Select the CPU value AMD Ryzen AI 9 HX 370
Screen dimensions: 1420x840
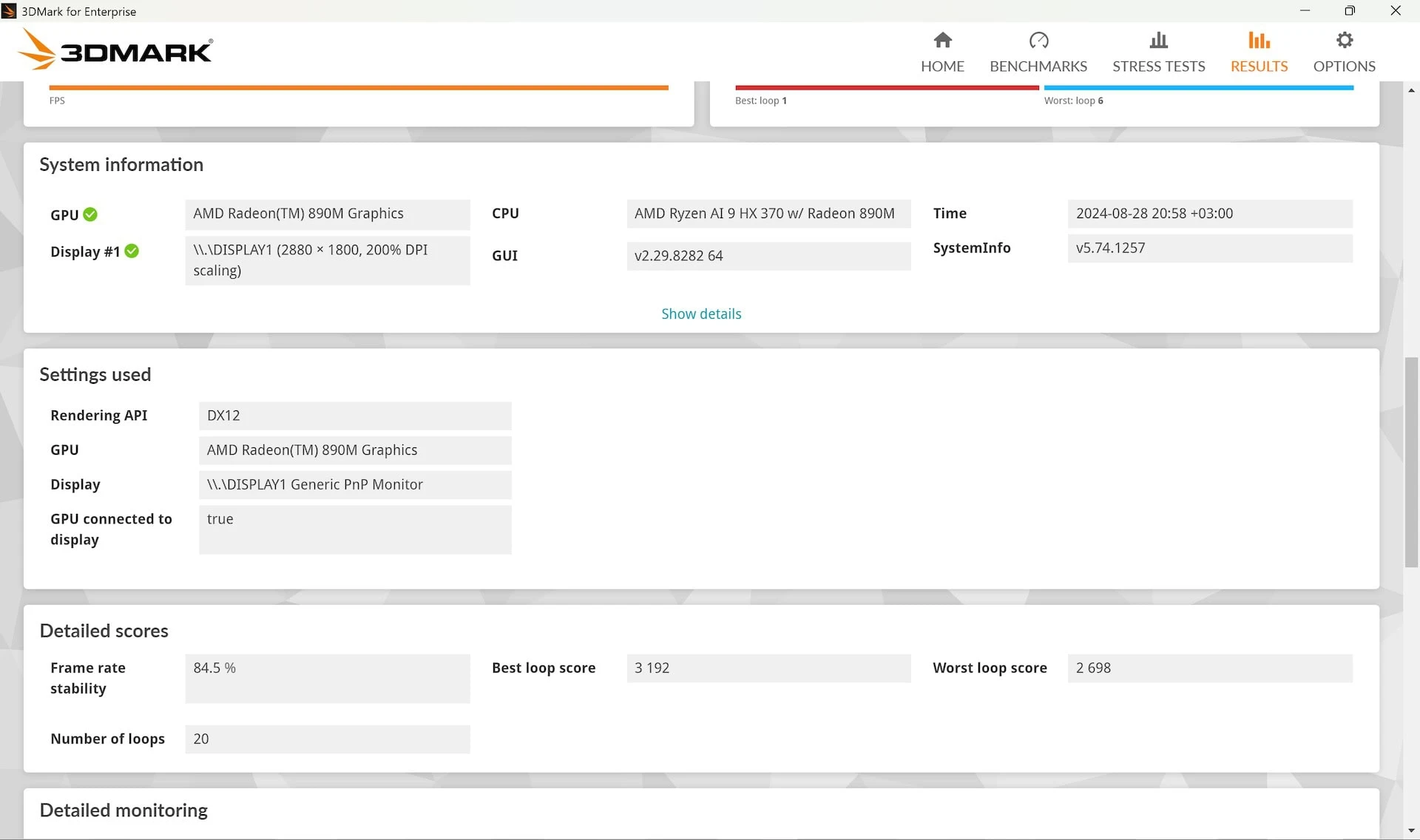768,214
